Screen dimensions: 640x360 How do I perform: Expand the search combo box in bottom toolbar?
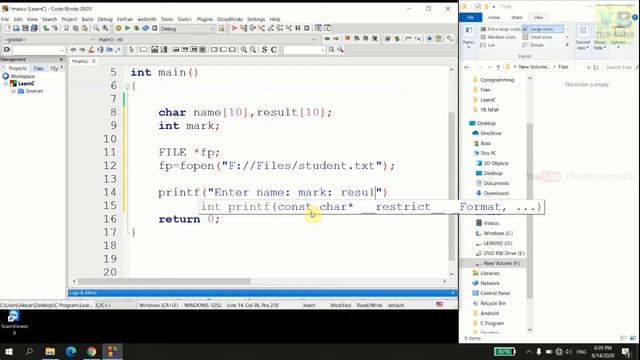click(x=61, y=50)
